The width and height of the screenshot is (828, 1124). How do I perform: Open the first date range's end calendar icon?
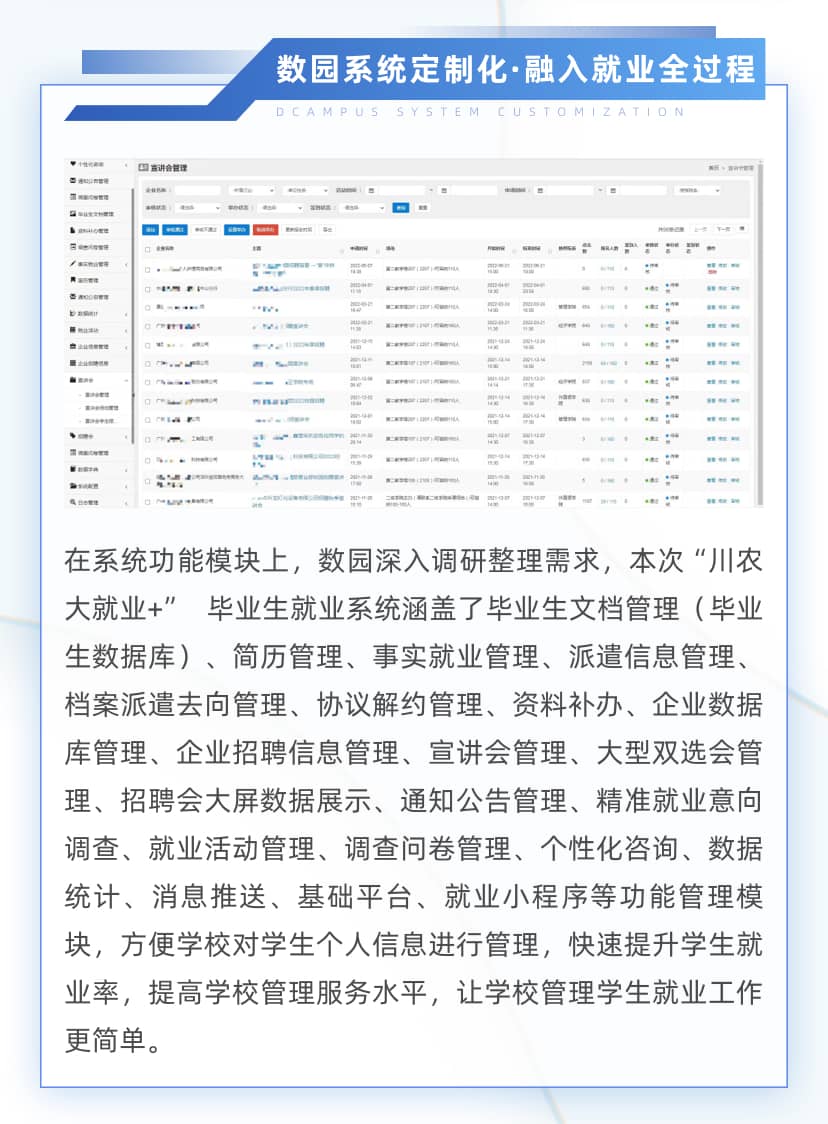pyautogui.click(x=444, y=191)
